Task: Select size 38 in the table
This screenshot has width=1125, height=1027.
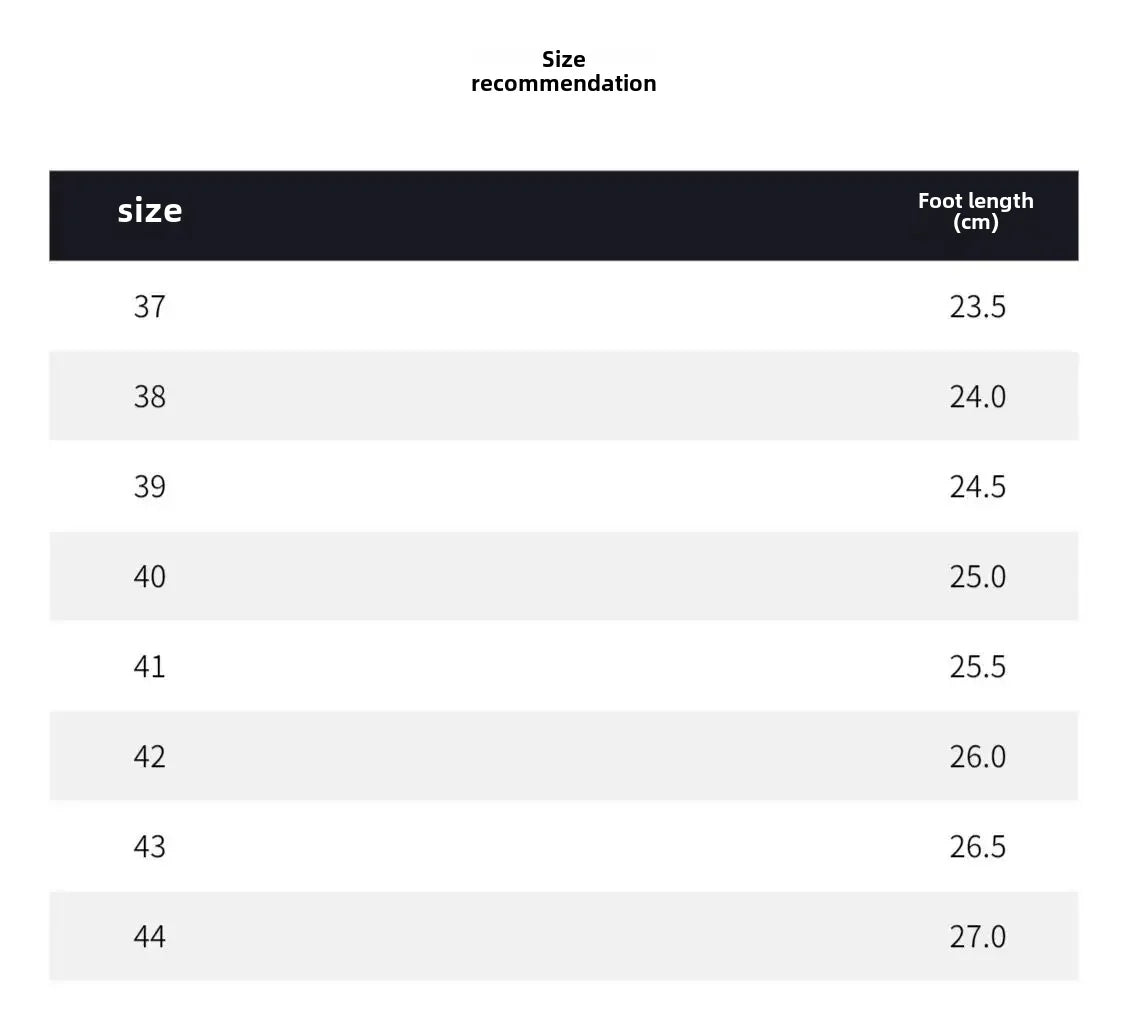Action: [x=149, y=396]
